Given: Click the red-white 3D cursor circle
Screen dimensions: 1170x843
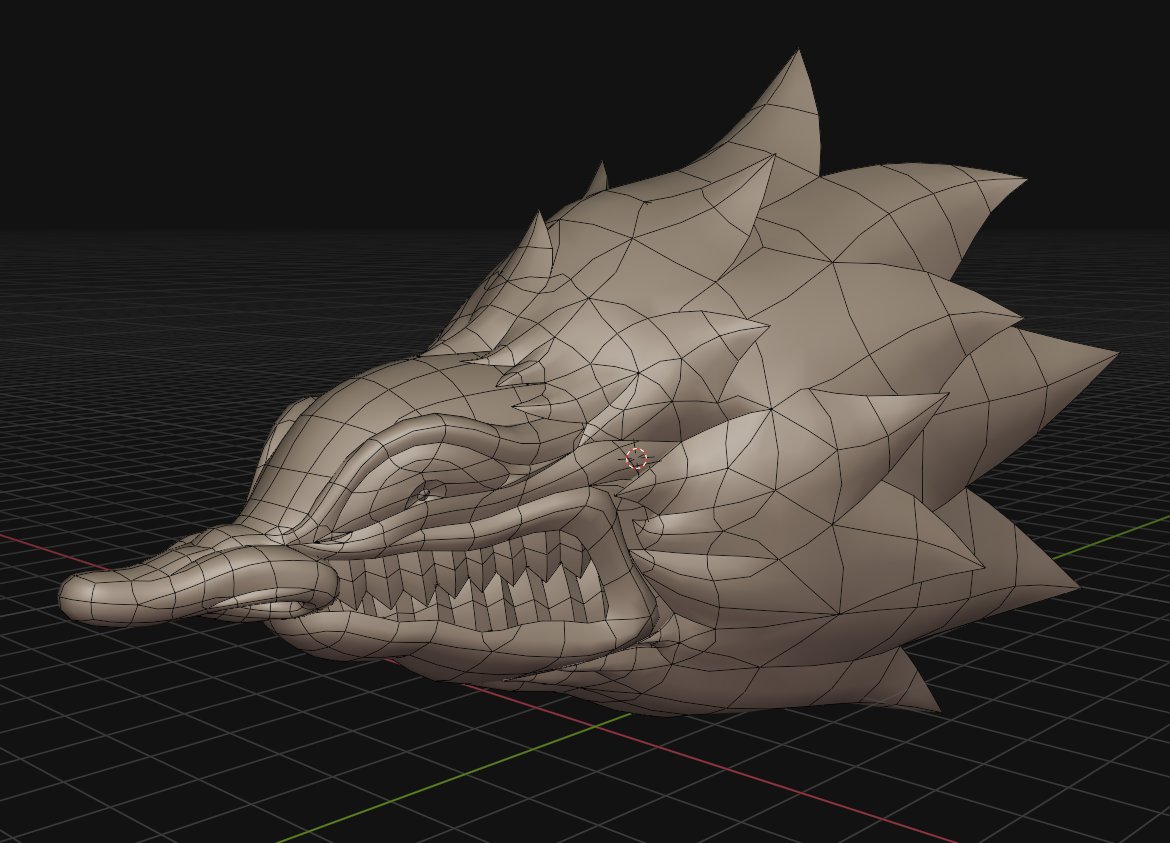Looking at the screenshot, I should coord(636,459).
